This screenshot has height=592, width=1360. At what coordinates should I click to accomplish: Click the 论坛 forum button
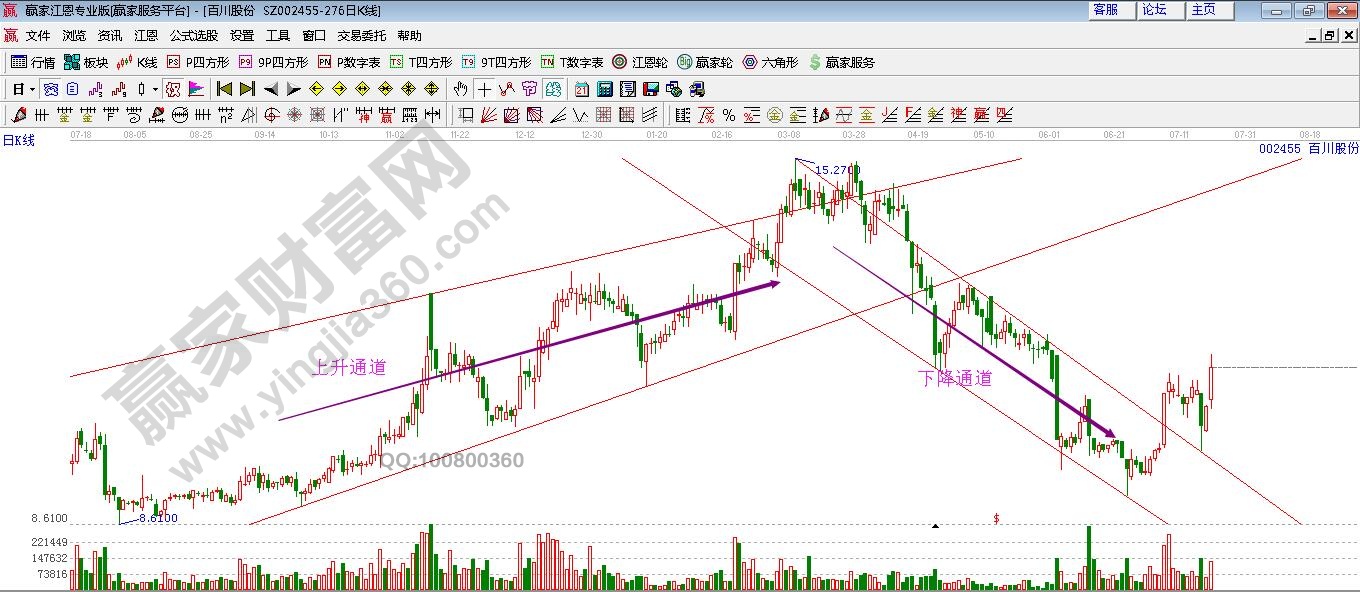[1154, 10]
